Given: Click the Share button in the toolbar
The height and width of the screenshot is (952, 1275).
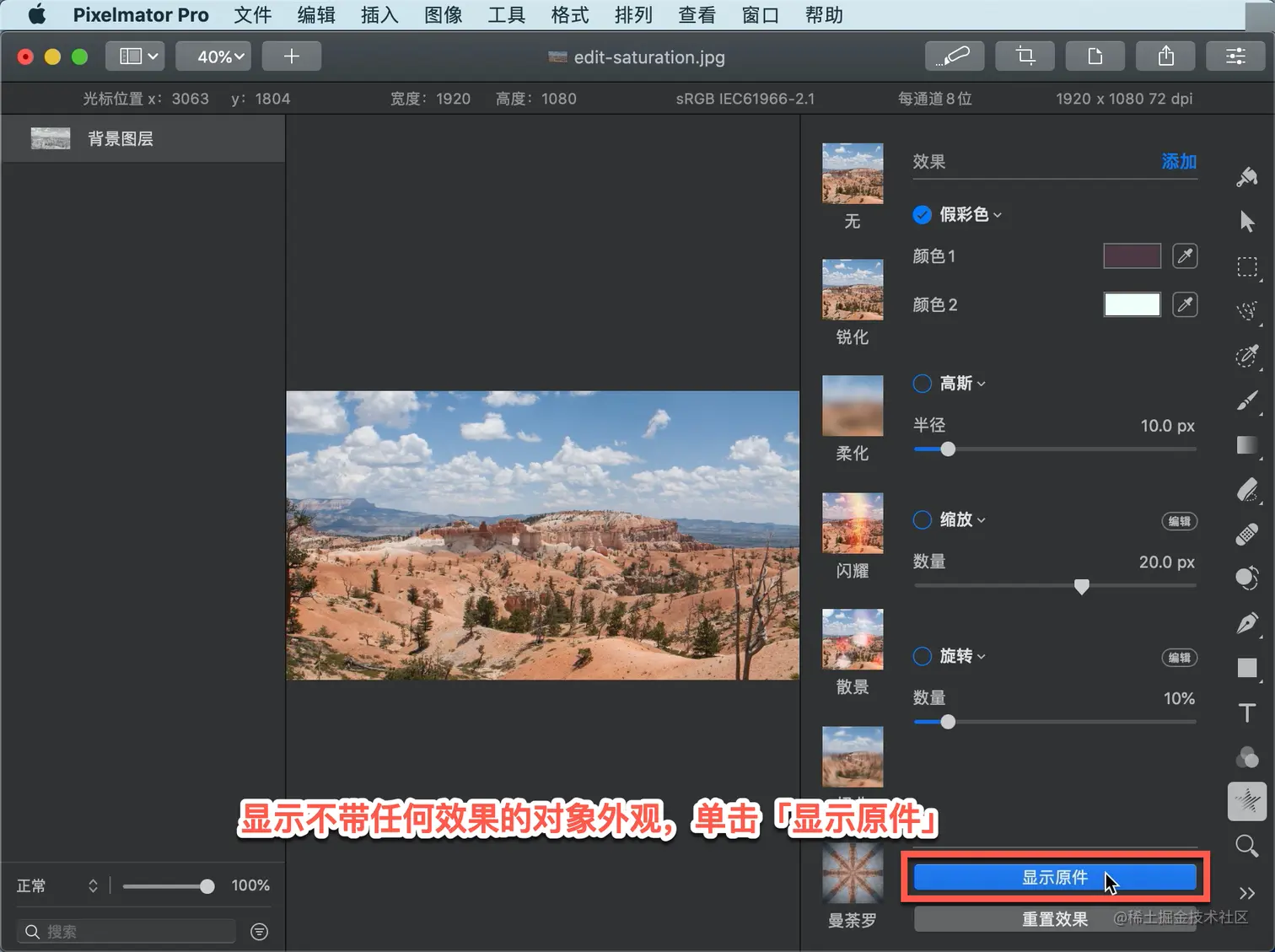Looking at the screenshot, I should (x=1165, y=56).
